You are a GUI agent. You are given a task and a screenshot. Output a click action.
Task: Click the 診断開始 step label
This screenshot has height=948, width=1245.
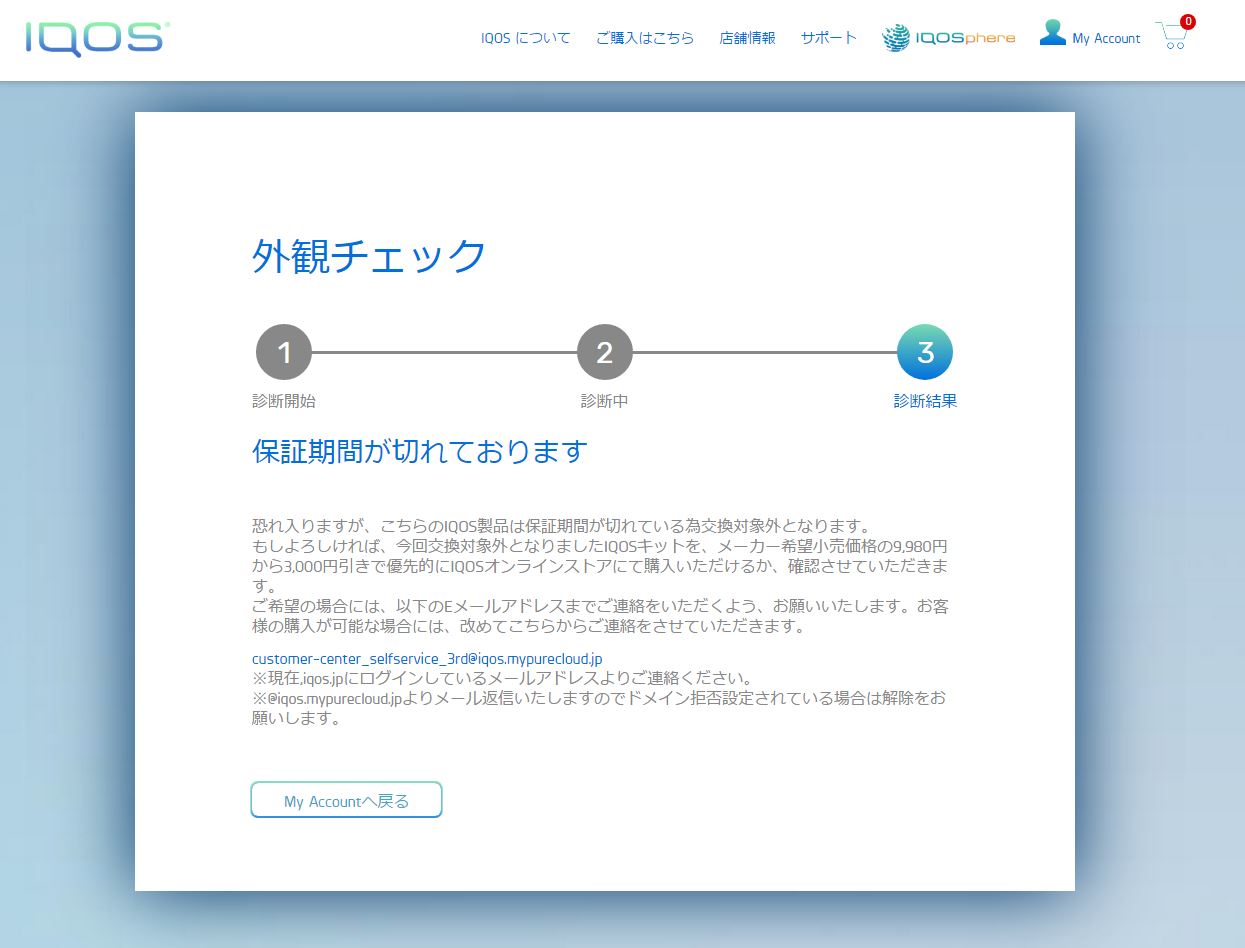point(284,401)
